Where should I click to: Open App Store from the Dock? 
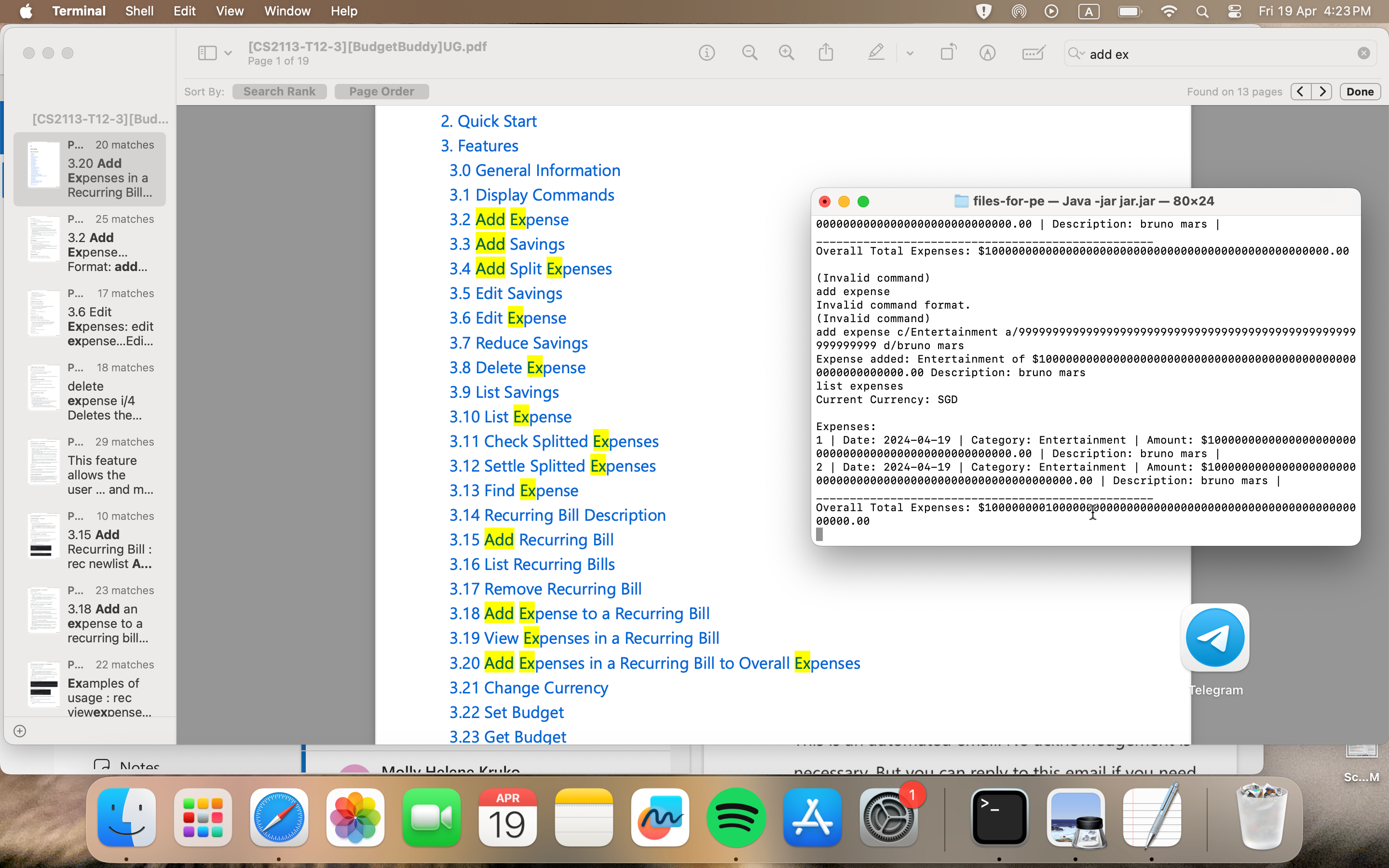click(x=812, y=817)
